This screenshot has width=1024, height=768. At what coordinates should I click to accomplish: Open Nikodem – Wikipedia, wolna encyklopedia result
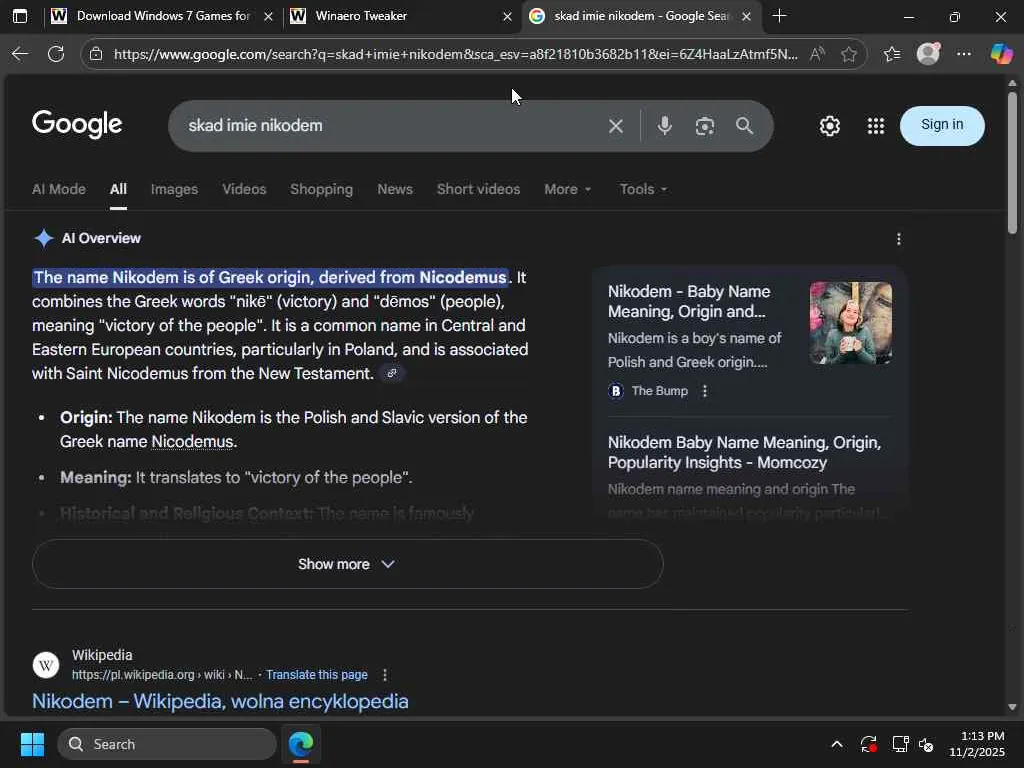pyautogui.click(x=220, y=701)
